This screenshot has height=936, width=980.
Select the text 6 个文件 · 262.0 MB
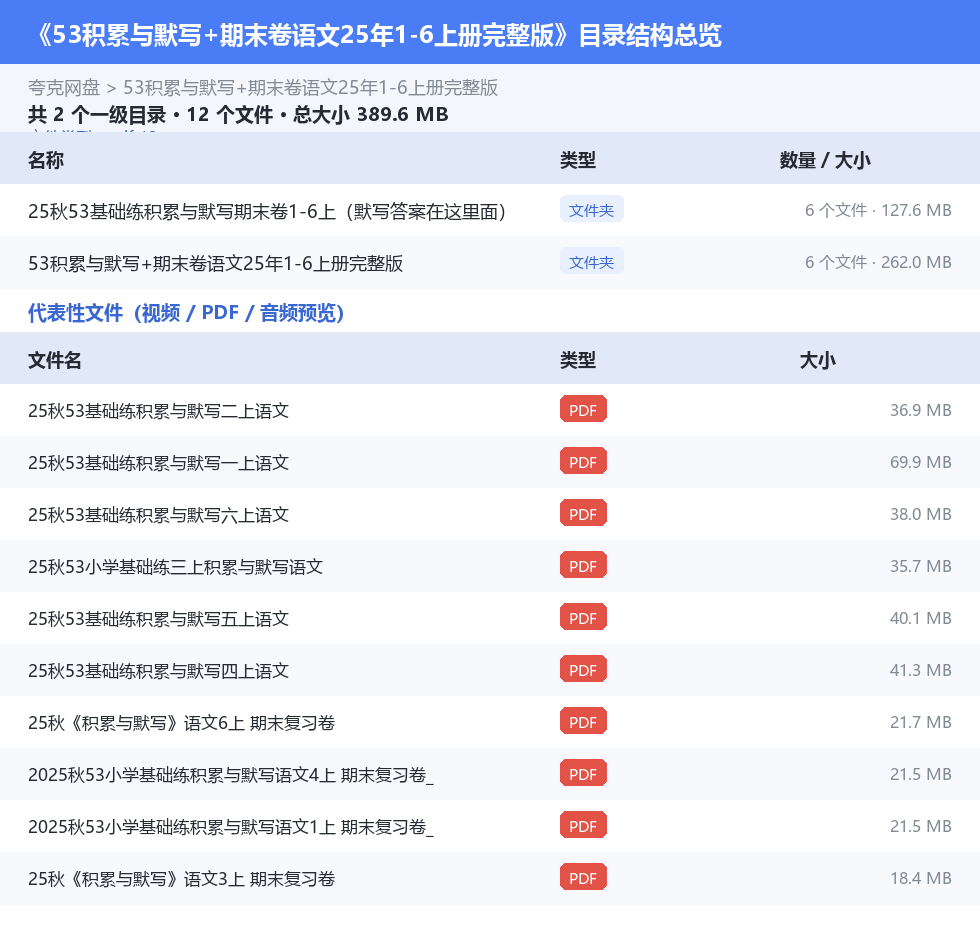tap(878, 262)
